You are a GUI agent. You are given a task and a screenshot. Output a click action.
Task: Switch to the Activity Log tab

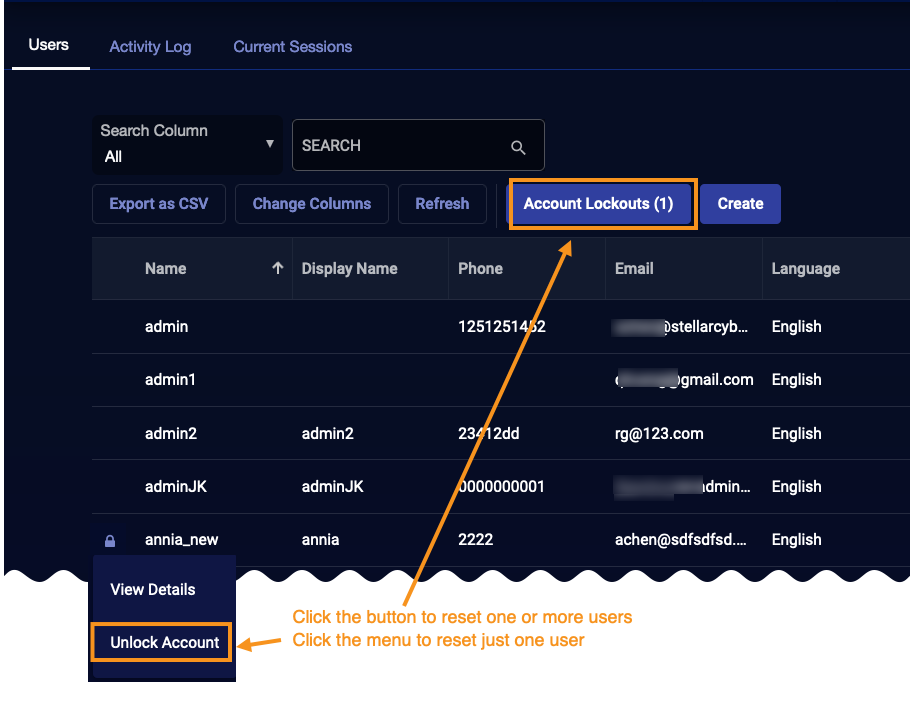[x=150, y=47]
